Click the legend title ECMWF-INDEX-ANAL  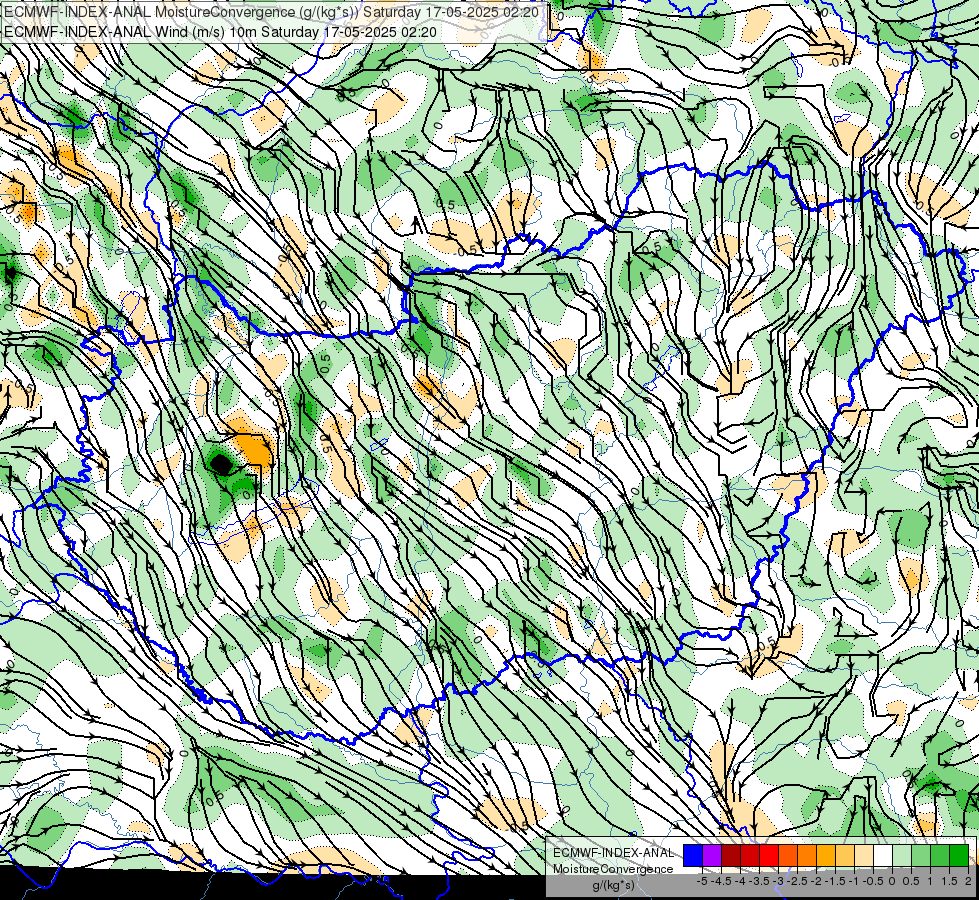[x=614, y=853]
